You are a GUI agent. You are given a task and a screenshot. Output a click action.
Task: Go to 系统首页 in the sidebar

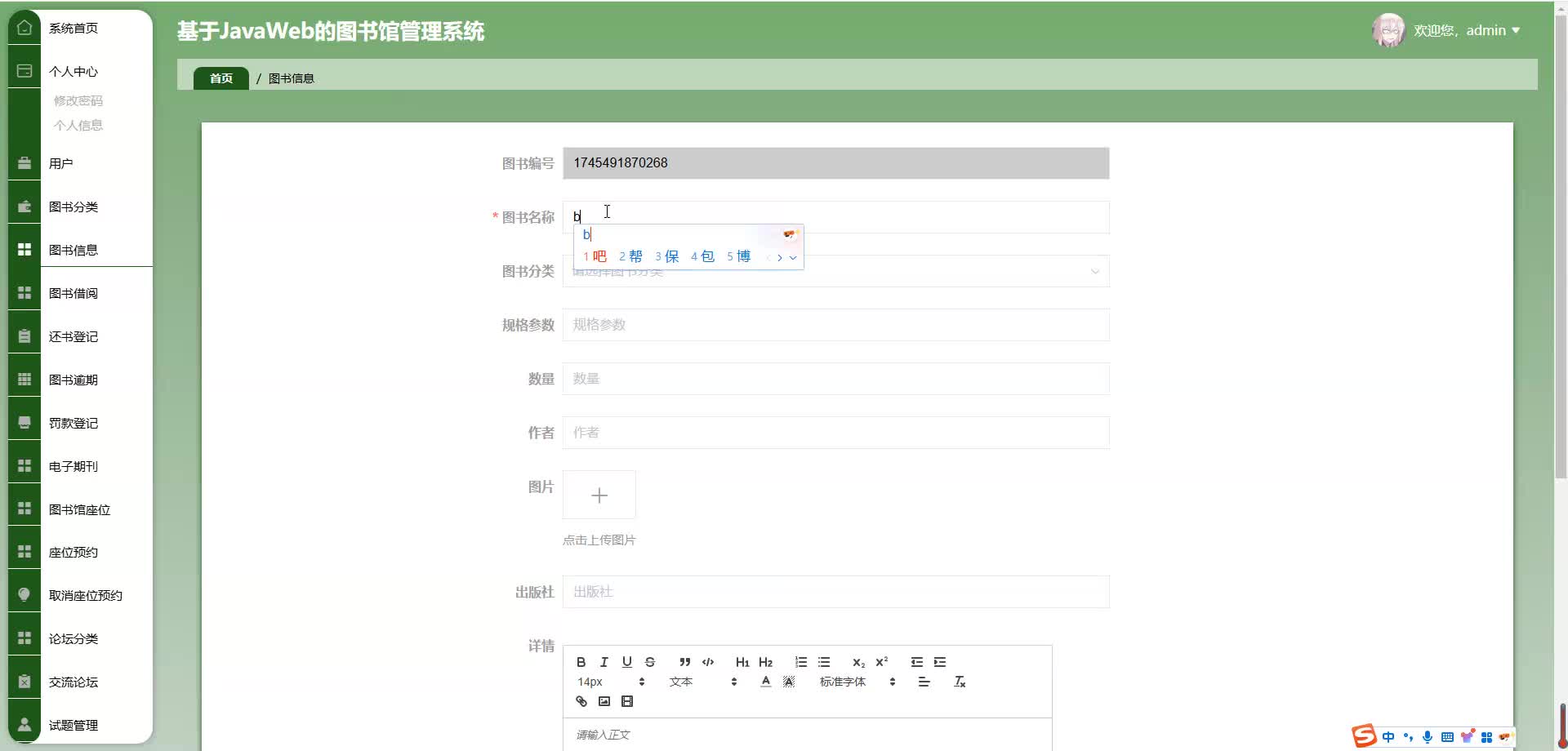tap(73, 28)
